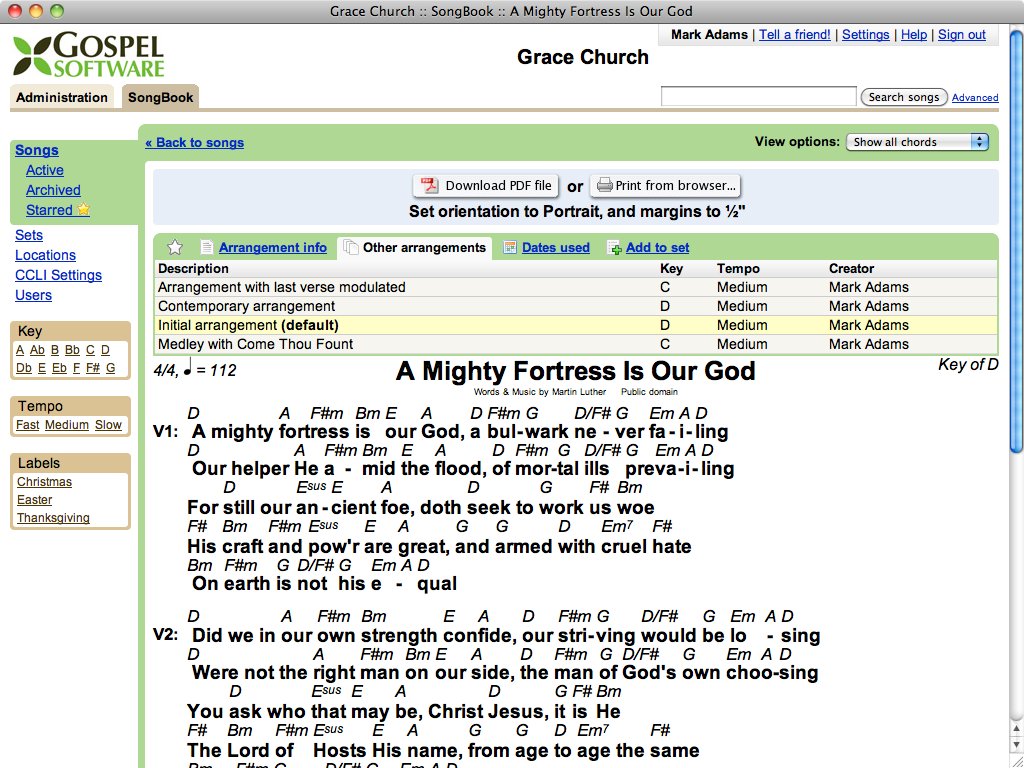
Task: Go back via Back to songs link
Action: (195, 142)
